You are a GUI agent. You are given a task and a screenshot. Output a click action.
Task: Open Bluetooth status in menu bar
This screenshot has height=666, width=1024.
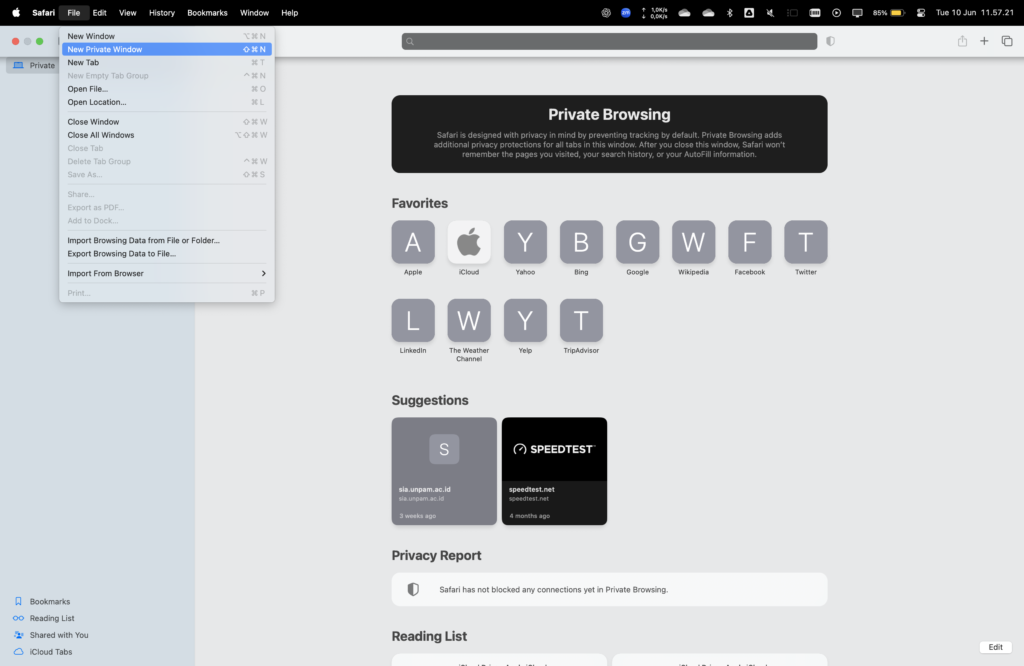729,12
